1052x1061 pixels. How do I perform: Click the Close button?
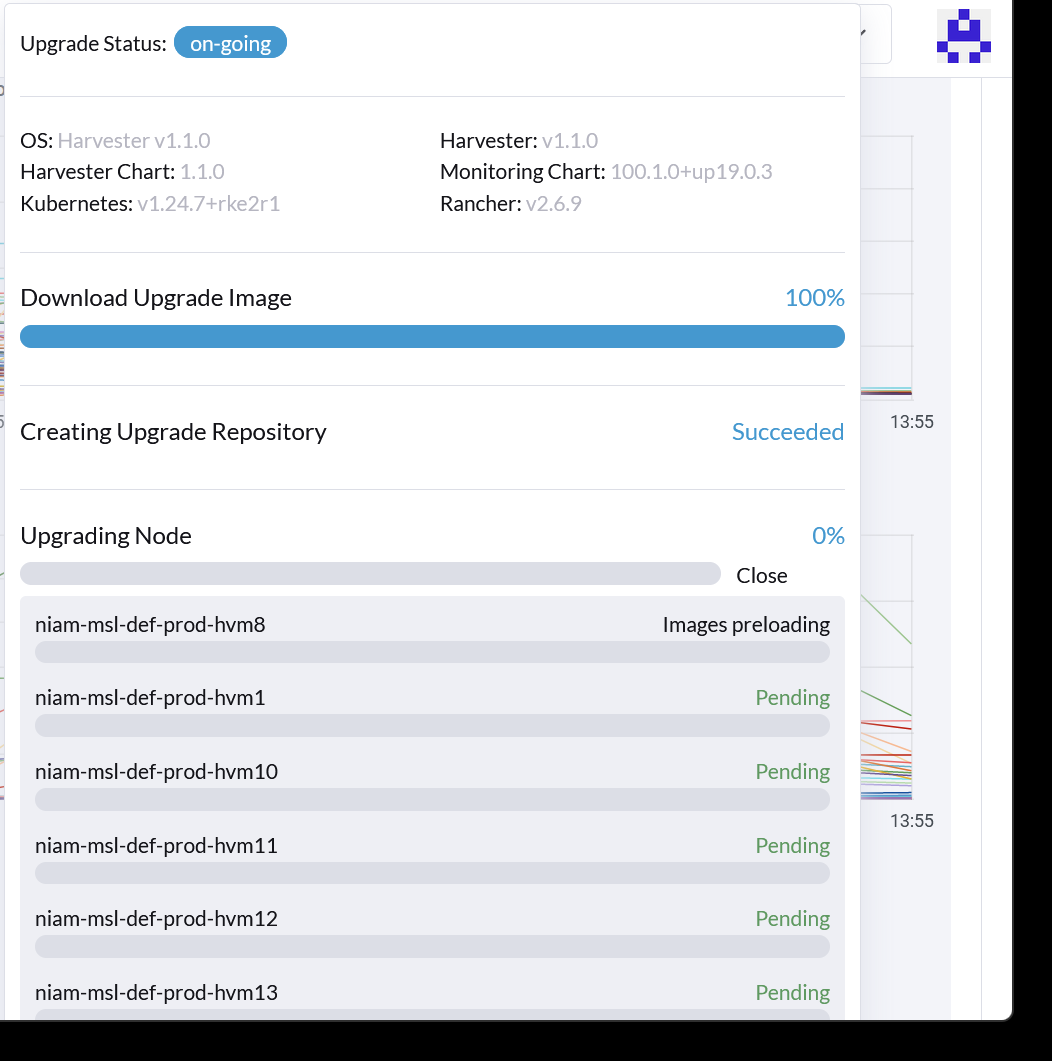click(761, 575)
